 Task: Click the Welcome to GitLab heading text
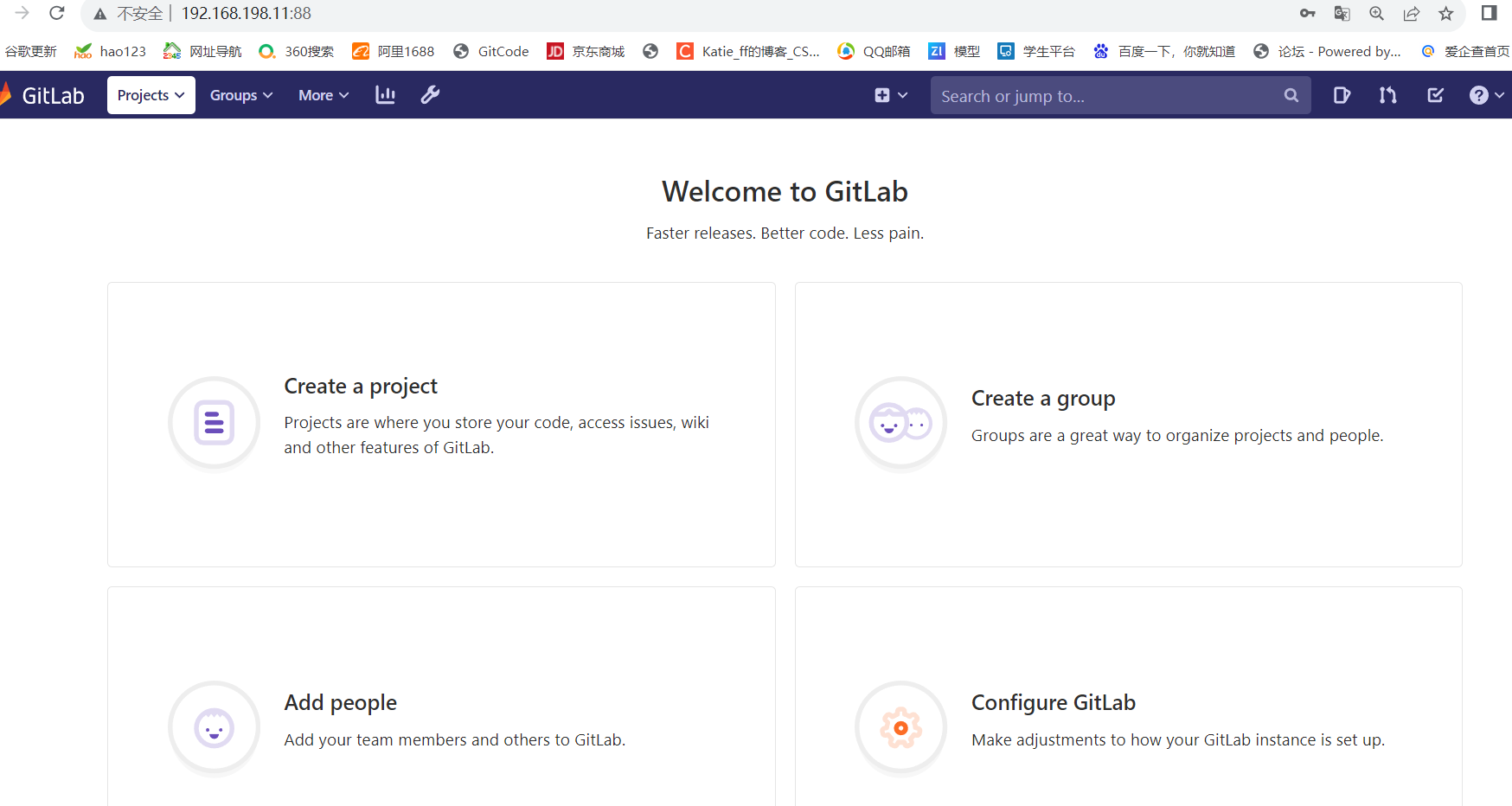785,191
